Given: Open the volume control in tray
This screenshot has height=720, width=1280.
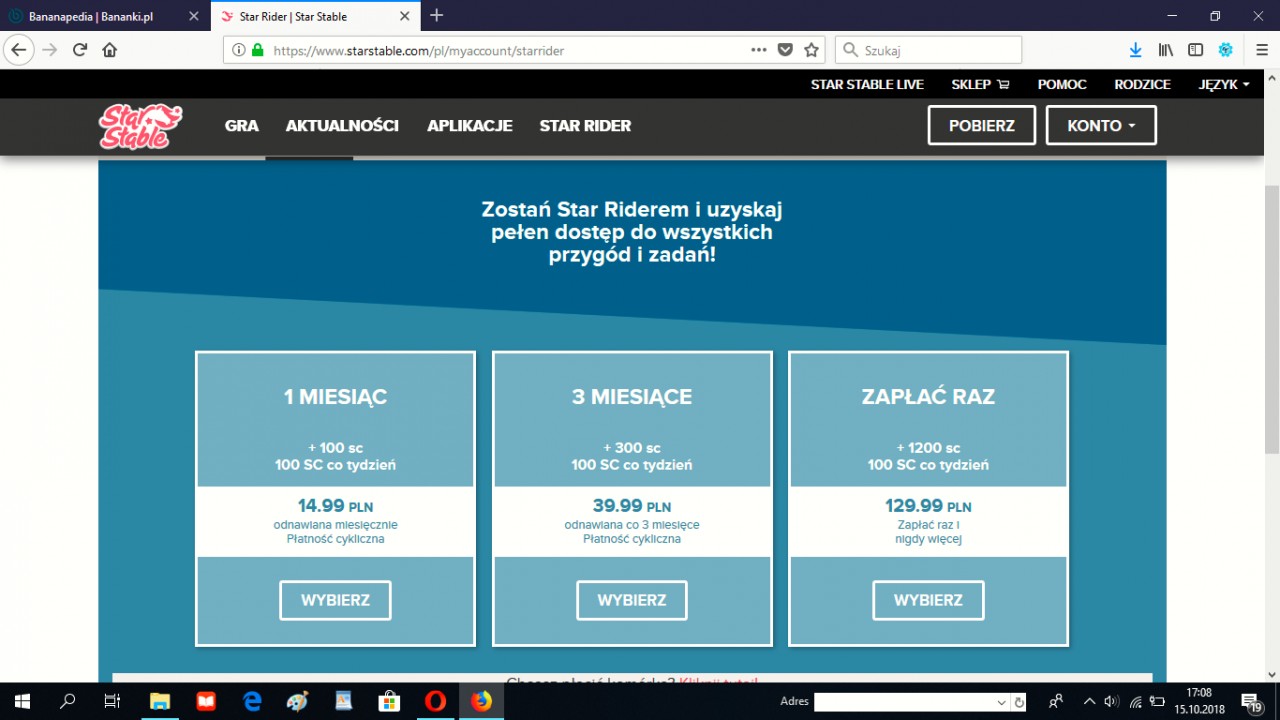Looking at the screenshot, I should (1111, 701).
